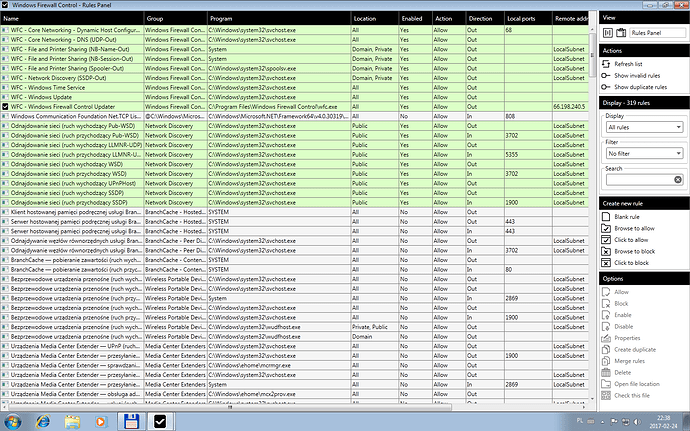Image resolution: width=690 pixels, height=431 pixels.
Task: Click the Local ports column header
Action: coord(528,18)
